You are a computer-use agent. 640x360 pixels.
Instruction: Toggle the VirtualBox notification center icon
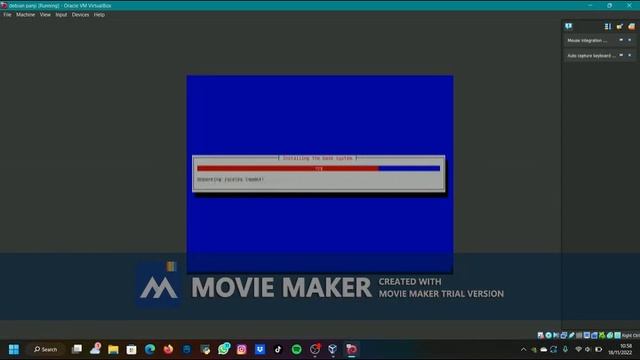[x=569, y=27]
